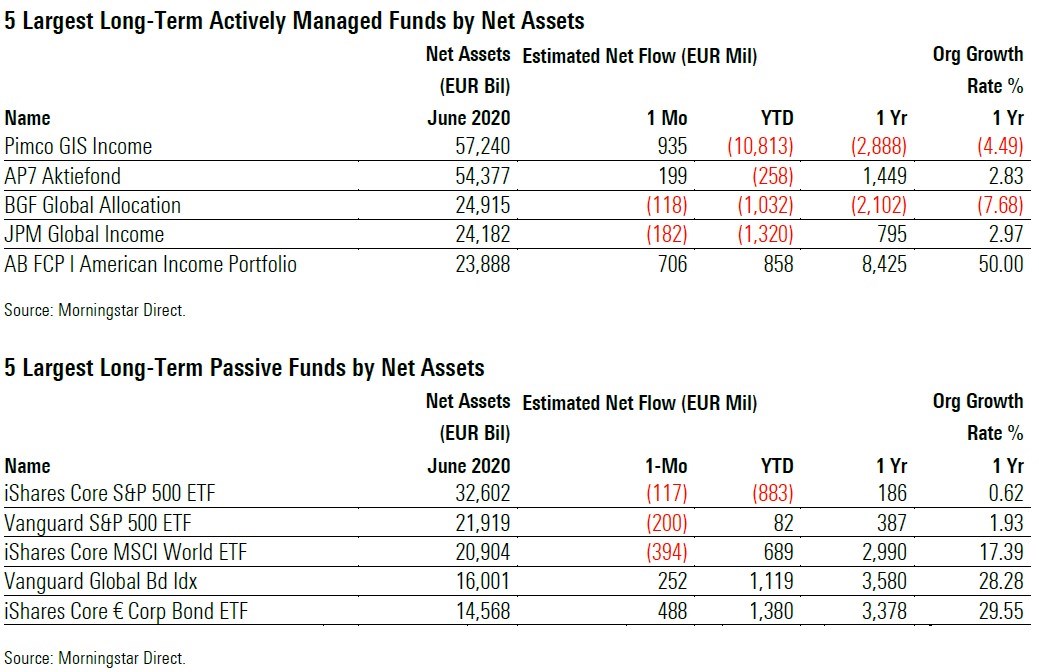Screen dimensions: 1039x672
Task: Click the 1-Mo column header in passive table
Action: click(663, 466)
